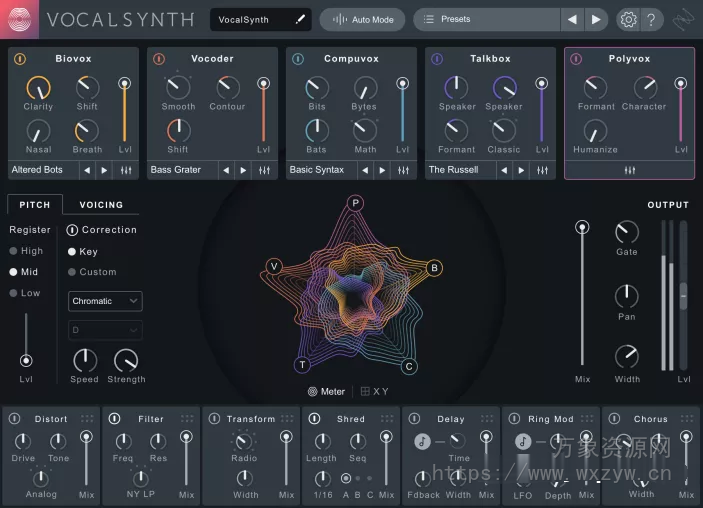Screen dimensions: 703x508
Task: Switch to the PITCH tab
Action: click(x=35, y=205)
